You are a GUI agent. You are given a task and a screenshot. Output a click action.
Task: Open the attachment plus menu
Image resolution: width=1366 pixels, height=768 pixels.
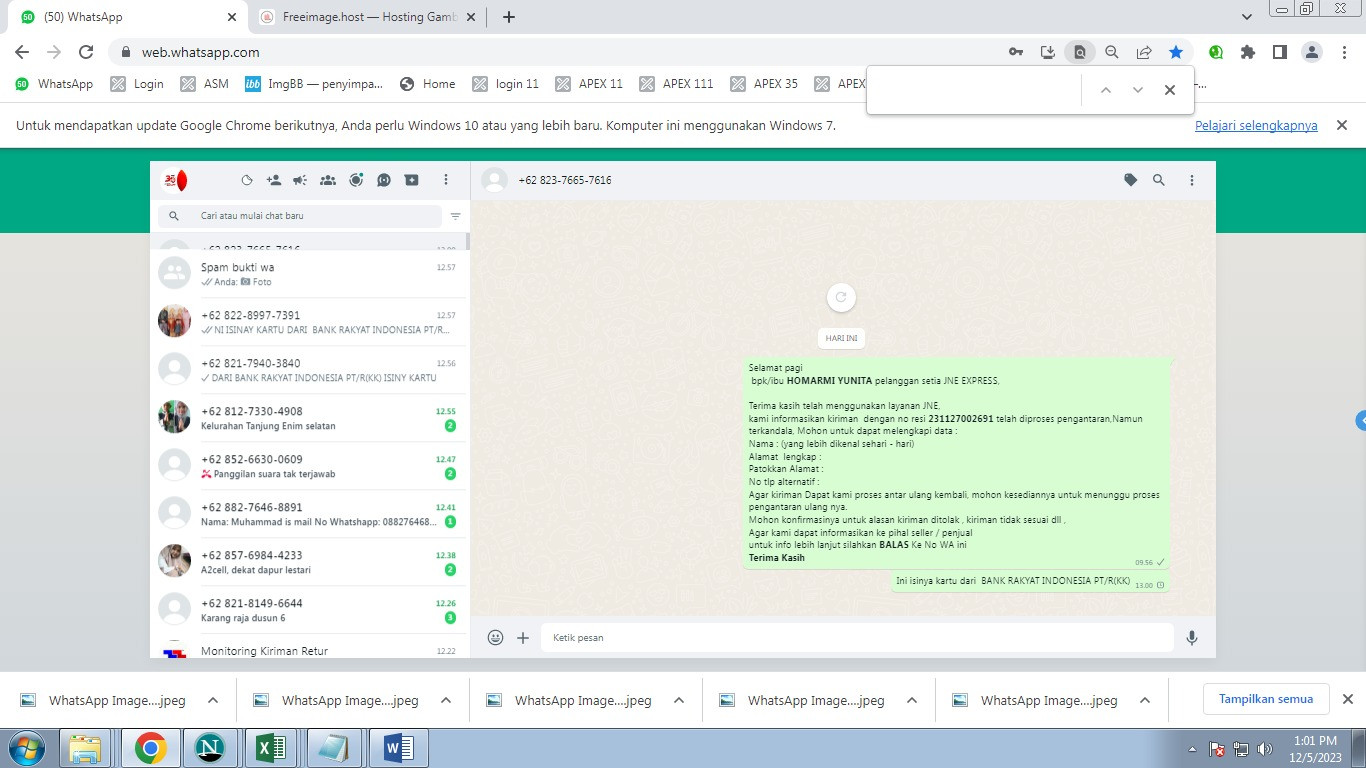[x=523, y=637]
